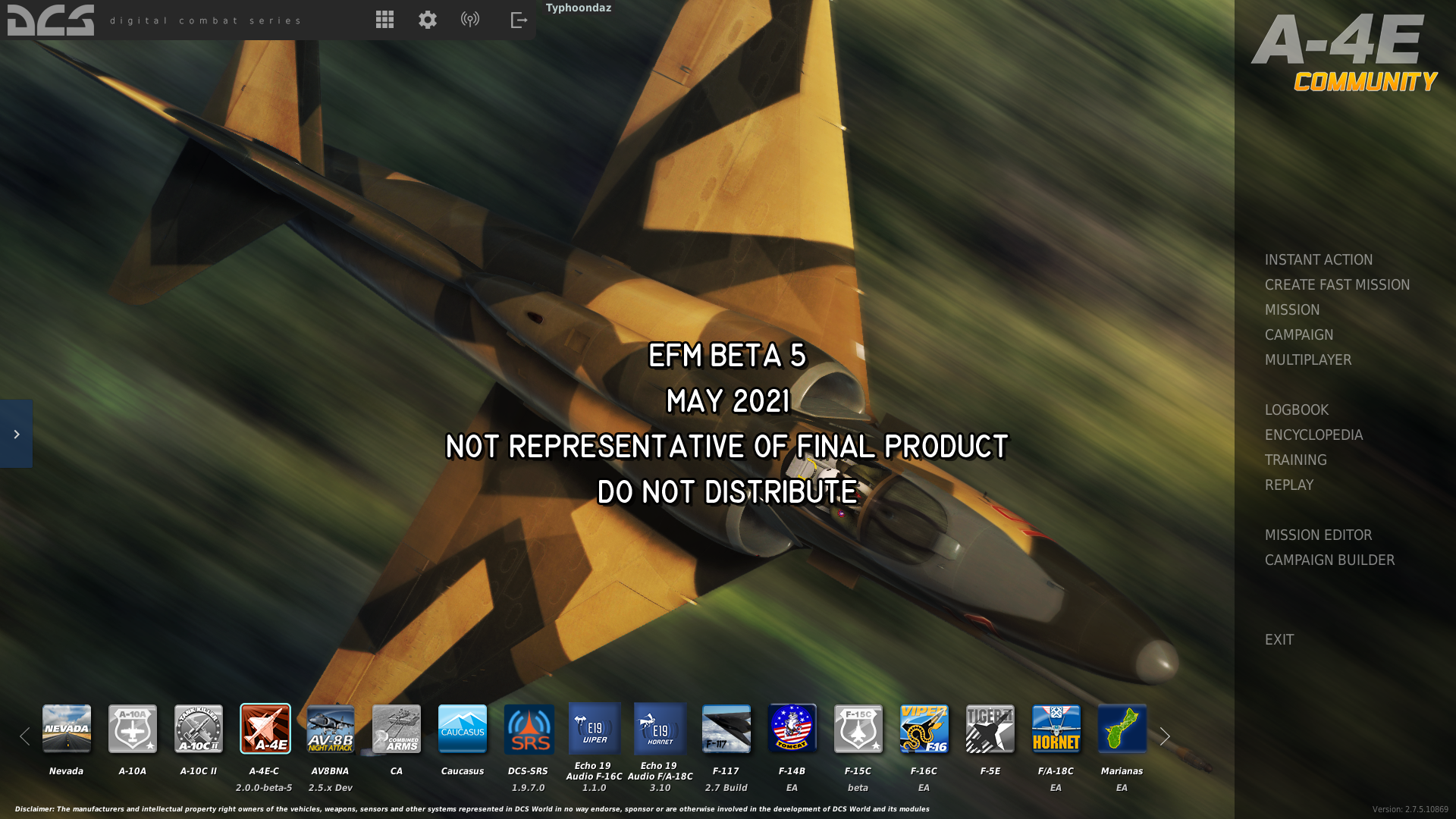Select the A-10A module icon
Image resolution: width=1456 pixels, height=819 pixels.
[x=133, y=729]
